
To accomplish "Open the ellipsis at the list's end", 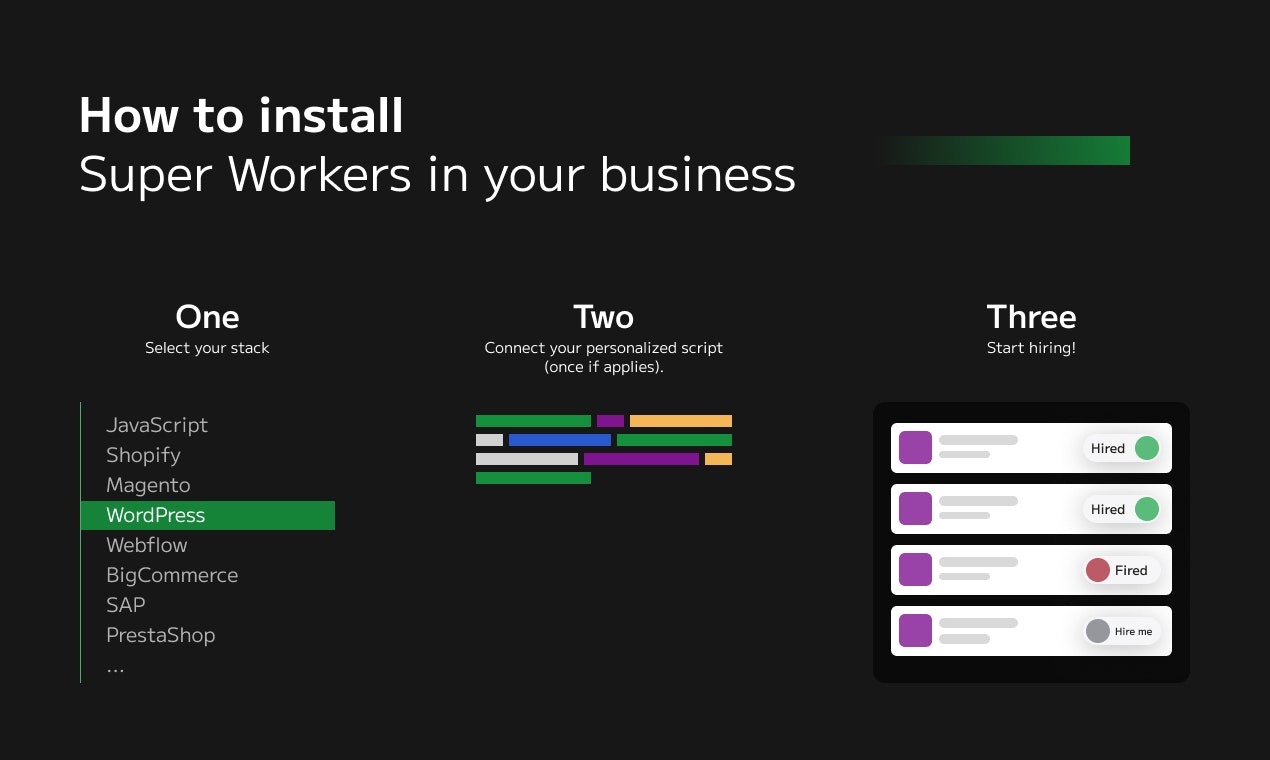I will click(x=115, y=669).
